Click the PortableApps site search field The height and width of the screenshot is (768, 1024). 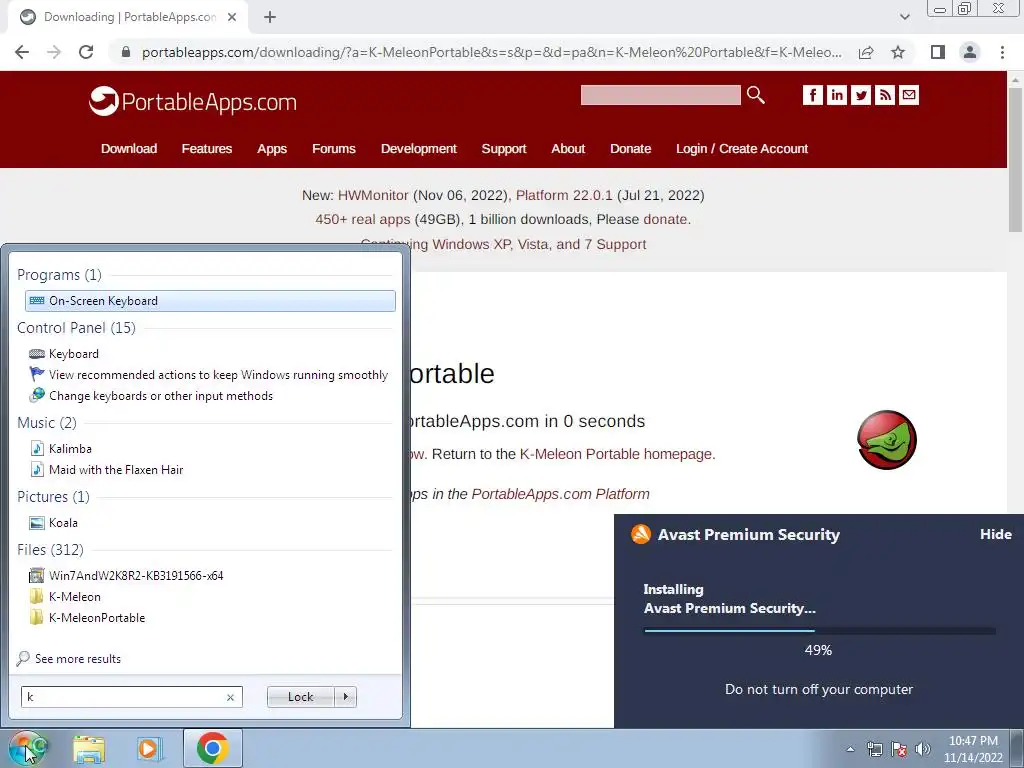[x=660, y=95]
